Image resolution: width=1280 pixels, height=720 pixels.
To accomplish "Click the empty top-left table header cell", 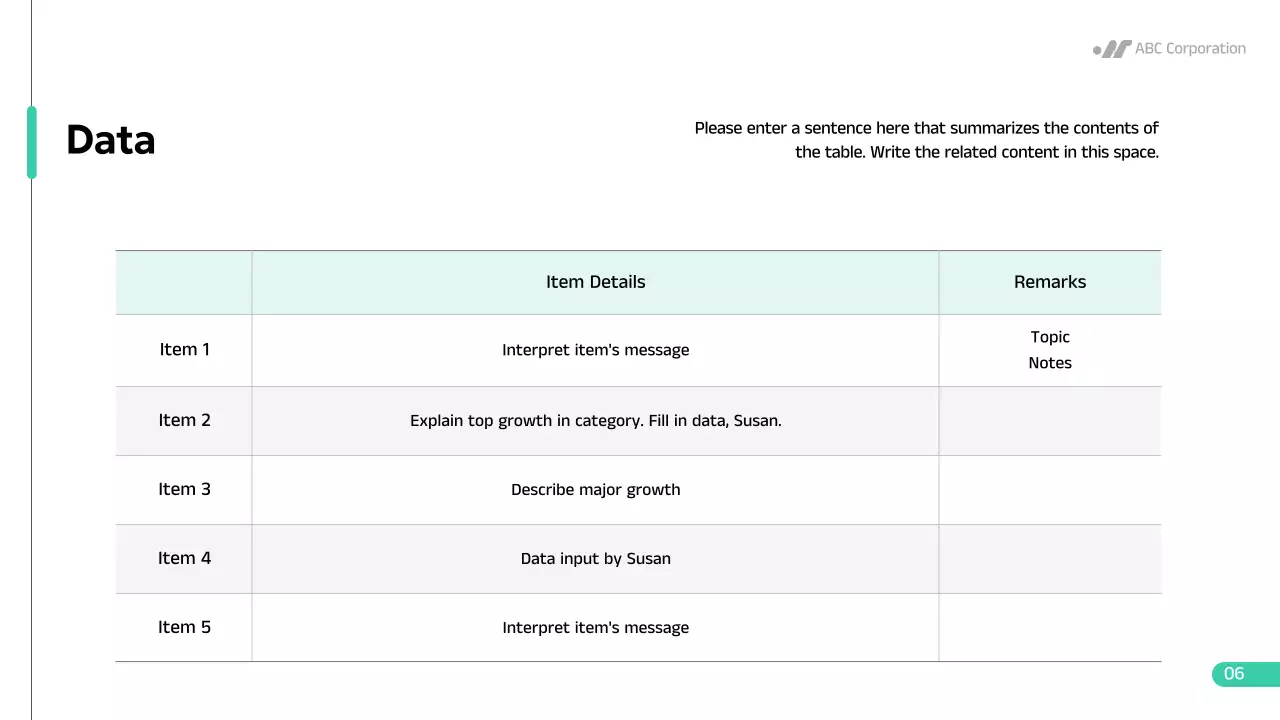I will (x=184, y=282).
